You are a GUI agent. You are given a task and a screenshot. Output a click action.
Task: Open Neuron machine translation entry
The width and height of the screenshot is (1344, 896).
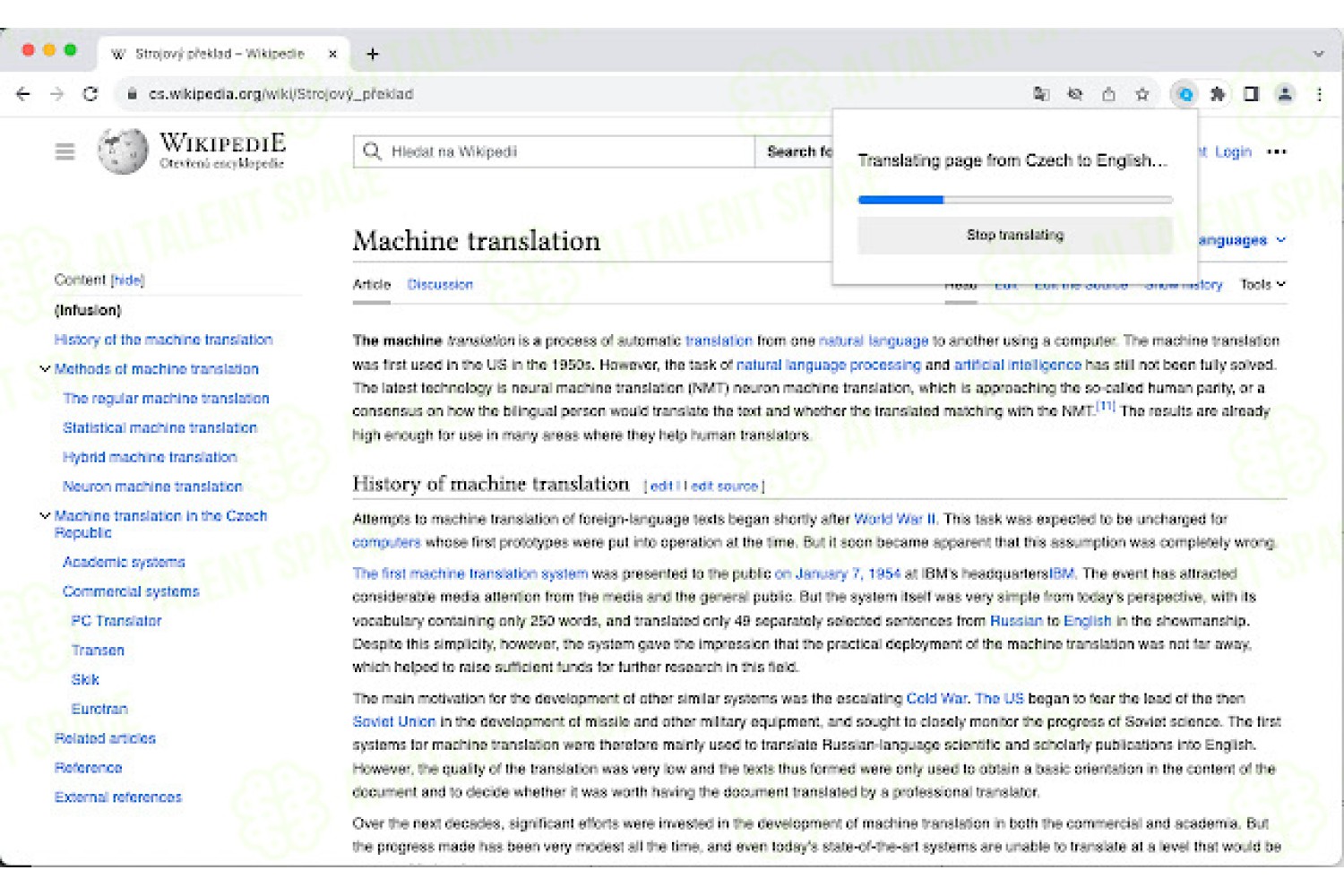pyautogui.click(x=152, y=487)
